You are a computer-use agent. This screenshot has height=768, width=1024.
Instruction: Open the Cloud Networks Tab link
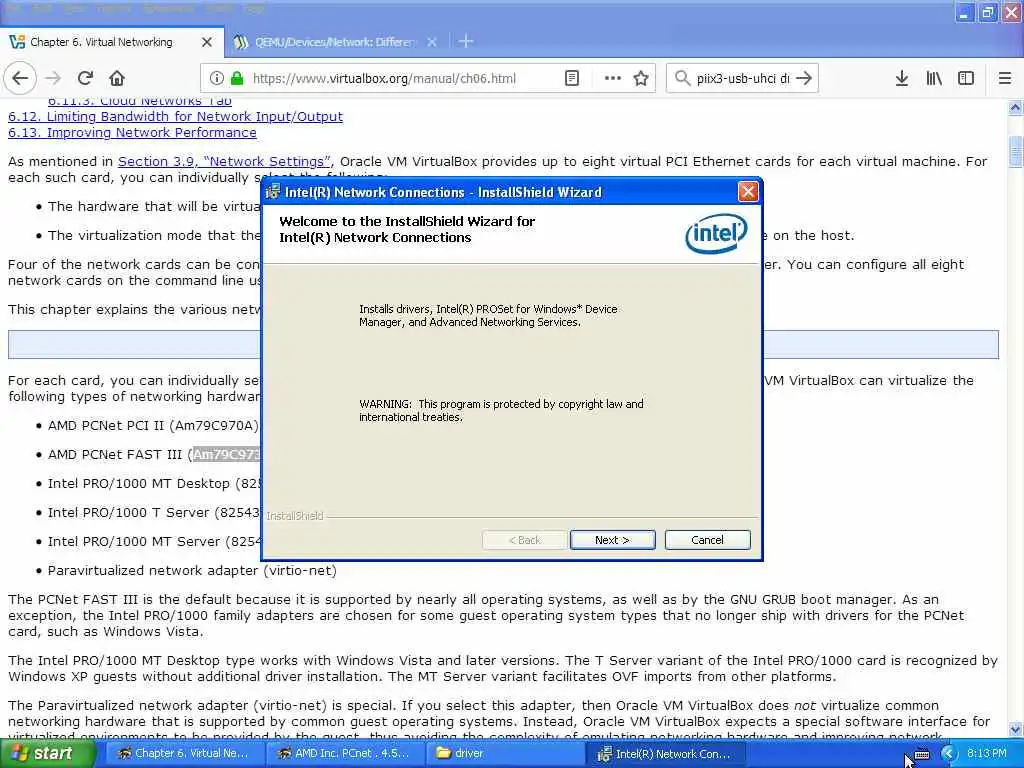[140, 102]
